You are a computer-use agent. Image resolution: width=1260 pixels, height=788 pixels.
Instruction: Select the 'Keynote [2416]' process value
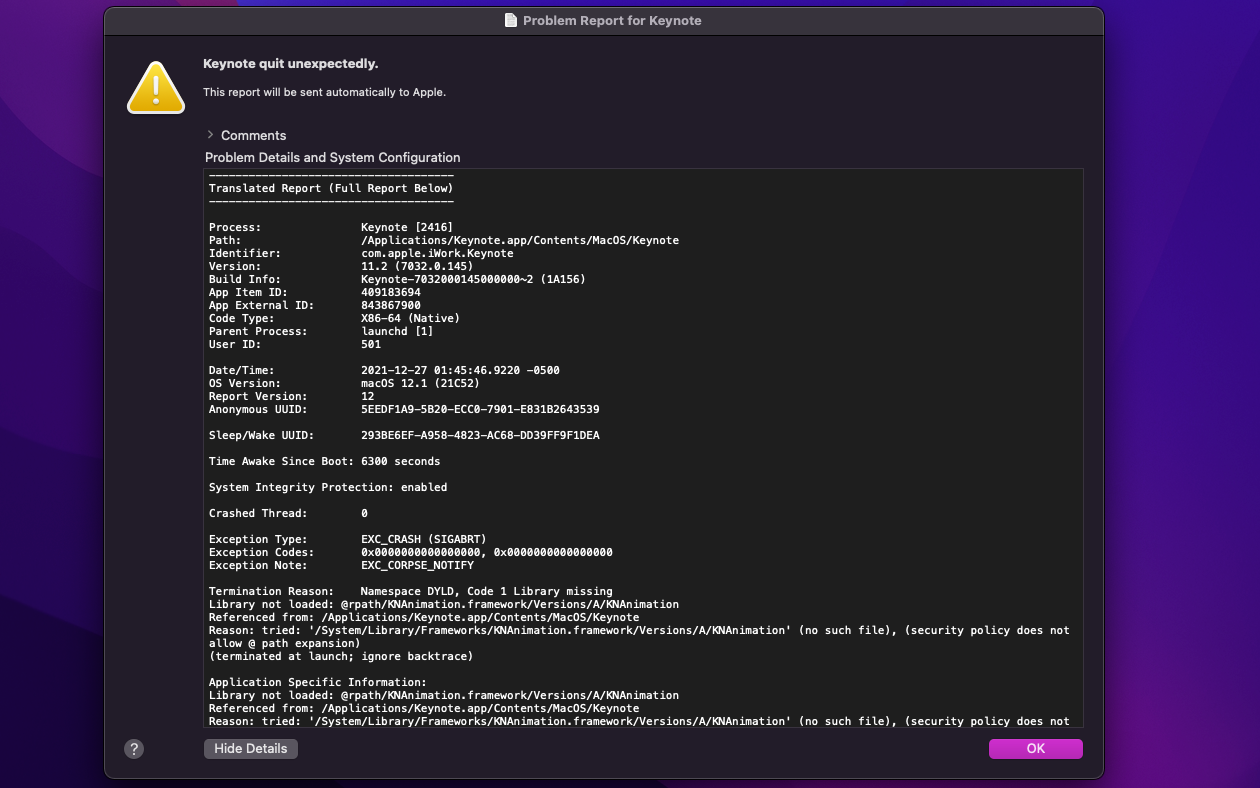tap(407, 227)
